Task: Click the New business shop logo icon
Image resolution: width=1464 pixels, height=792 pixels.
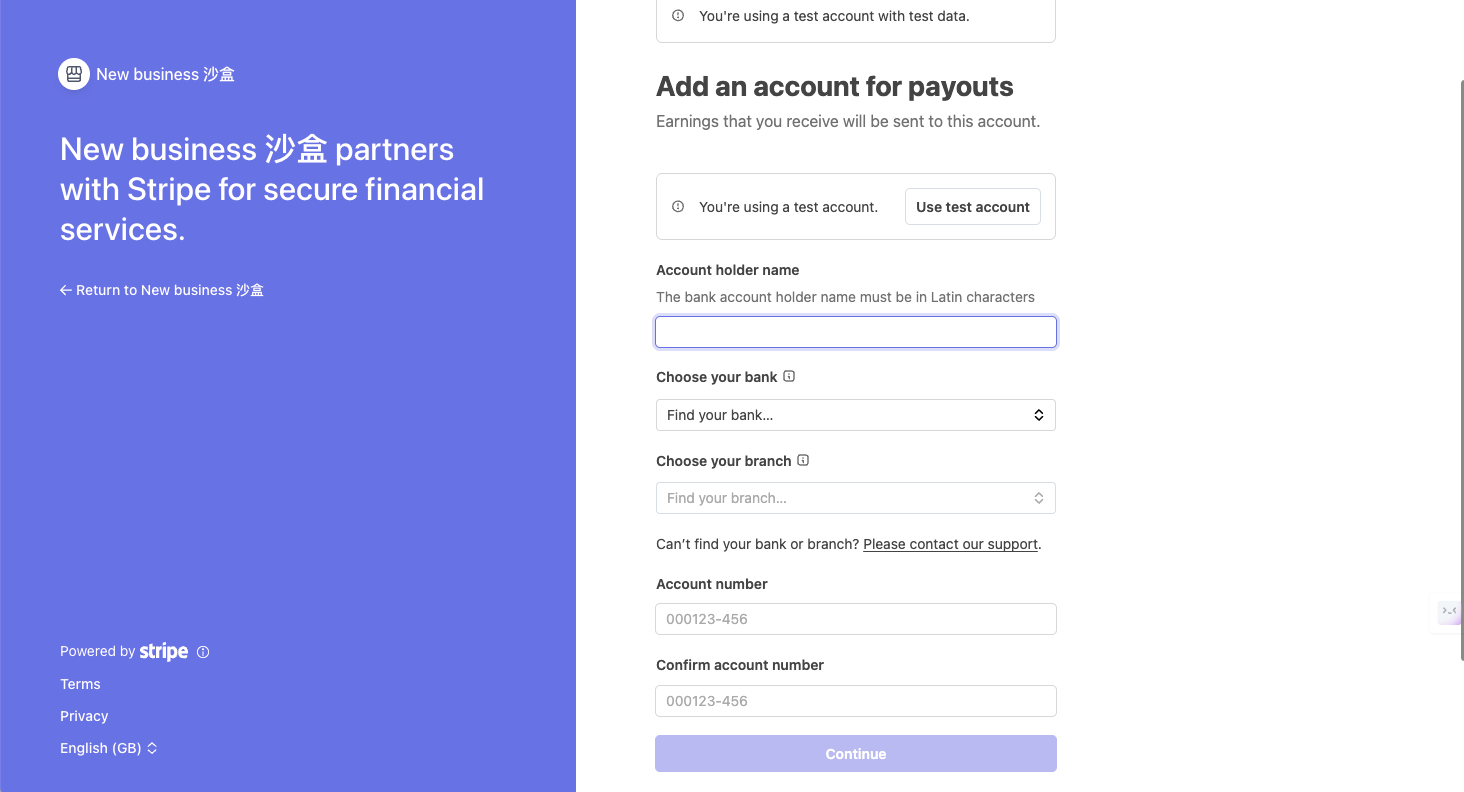Action: pos(74,74)
